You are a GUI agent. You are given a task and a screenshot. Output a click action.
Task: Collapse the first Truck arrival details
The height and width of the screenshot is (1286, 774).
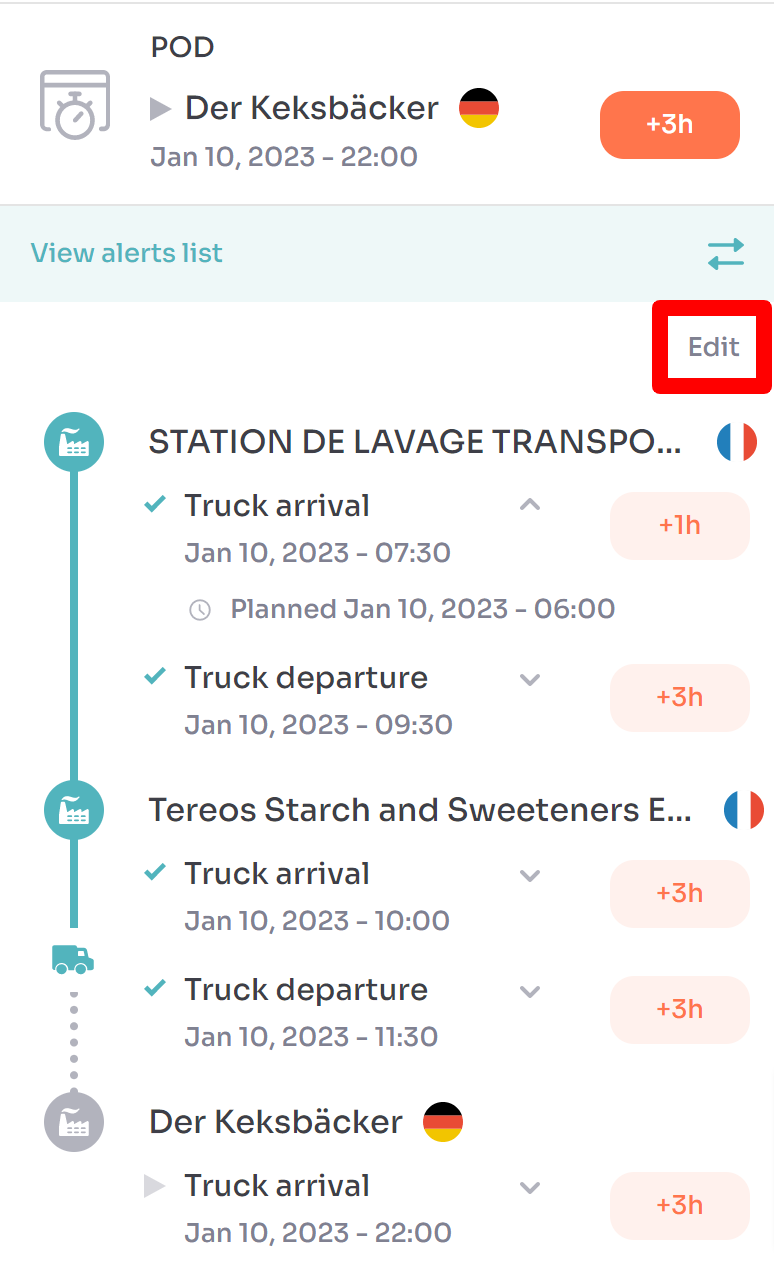click(x=530, y=506)
